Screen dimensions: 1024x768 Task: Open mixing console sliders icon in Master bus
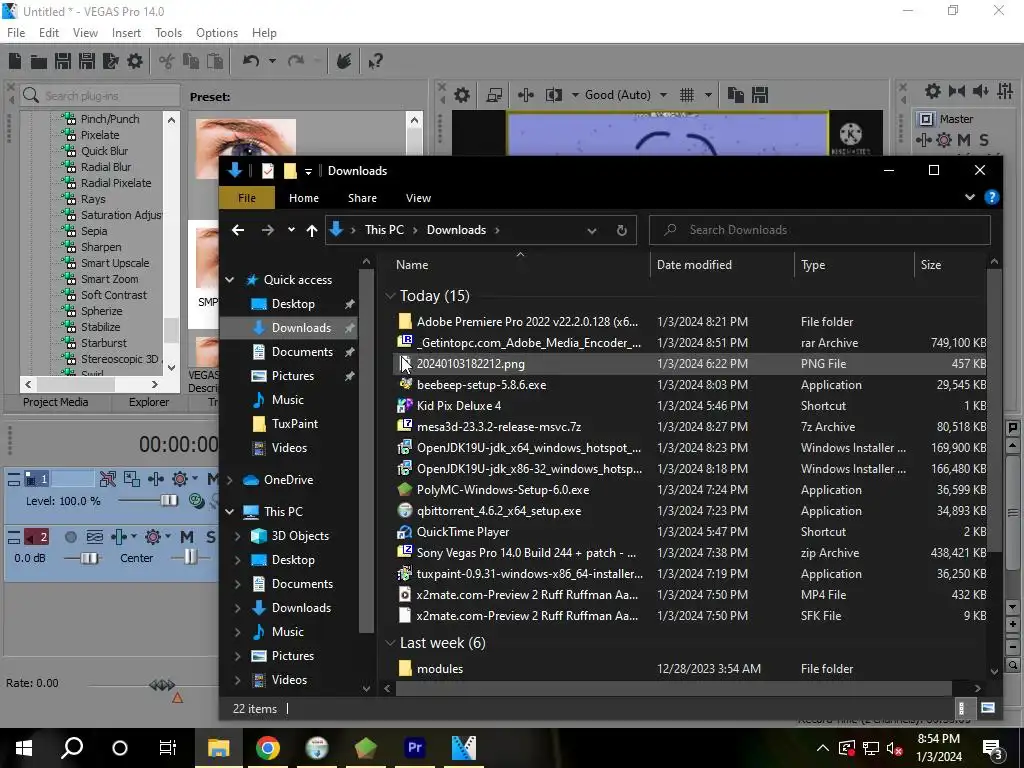coord(1005,91)
